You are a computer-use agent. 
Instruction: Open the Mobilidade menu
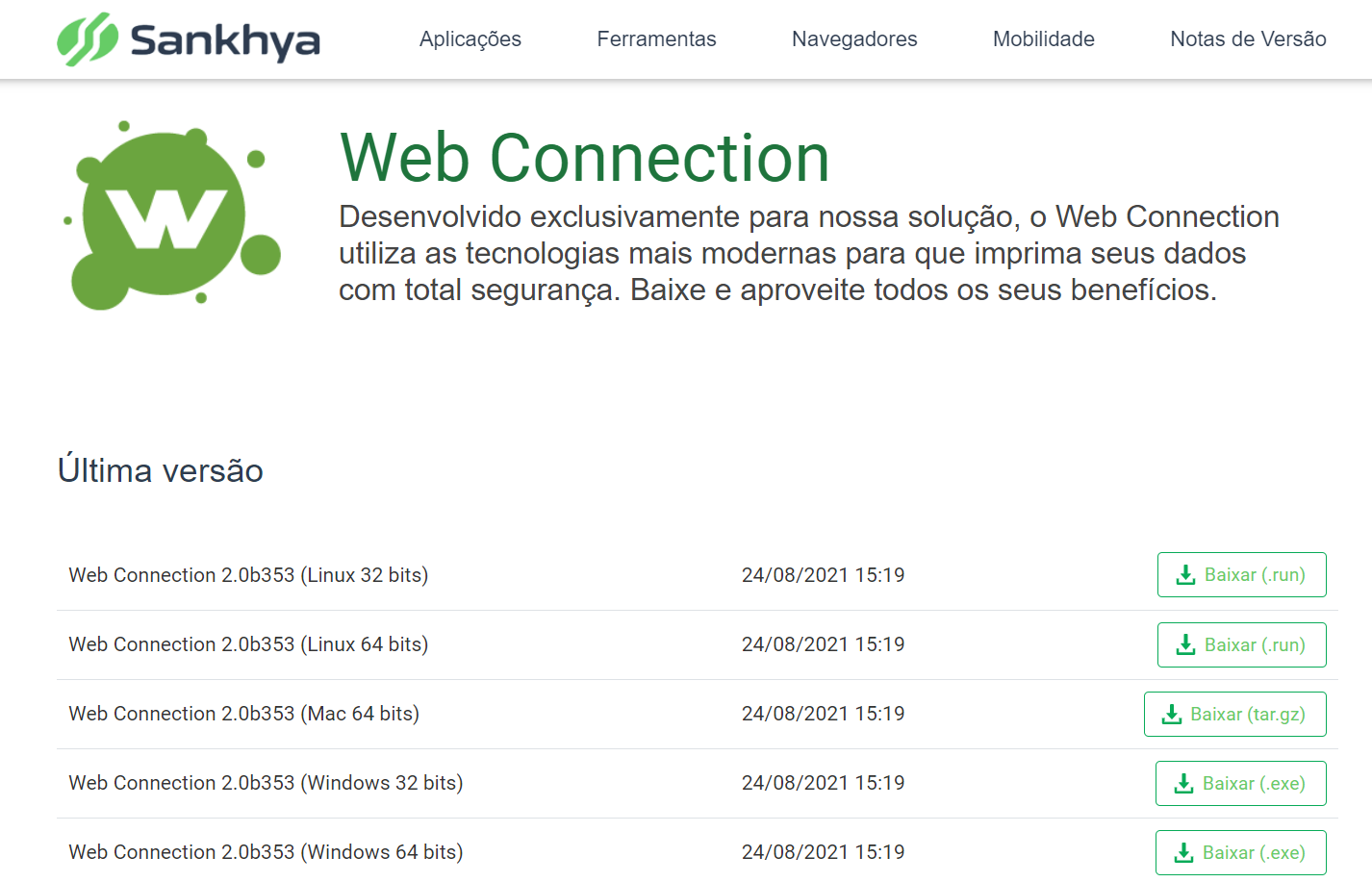pos(1043,39)
